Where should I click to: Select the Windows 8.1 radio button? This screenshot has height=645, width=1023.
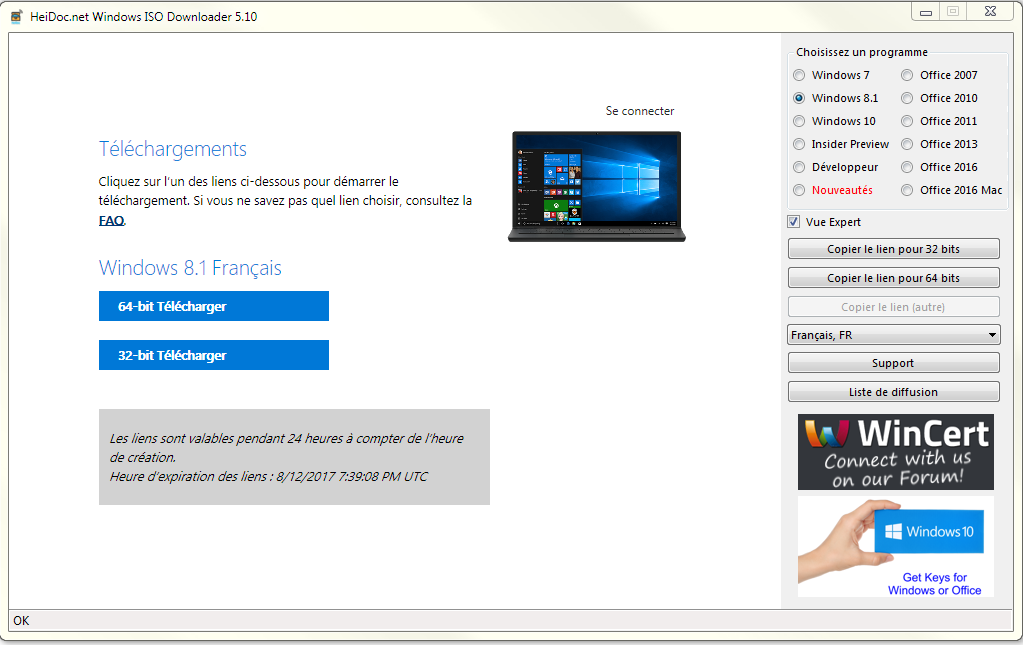[x=799, y=98]
